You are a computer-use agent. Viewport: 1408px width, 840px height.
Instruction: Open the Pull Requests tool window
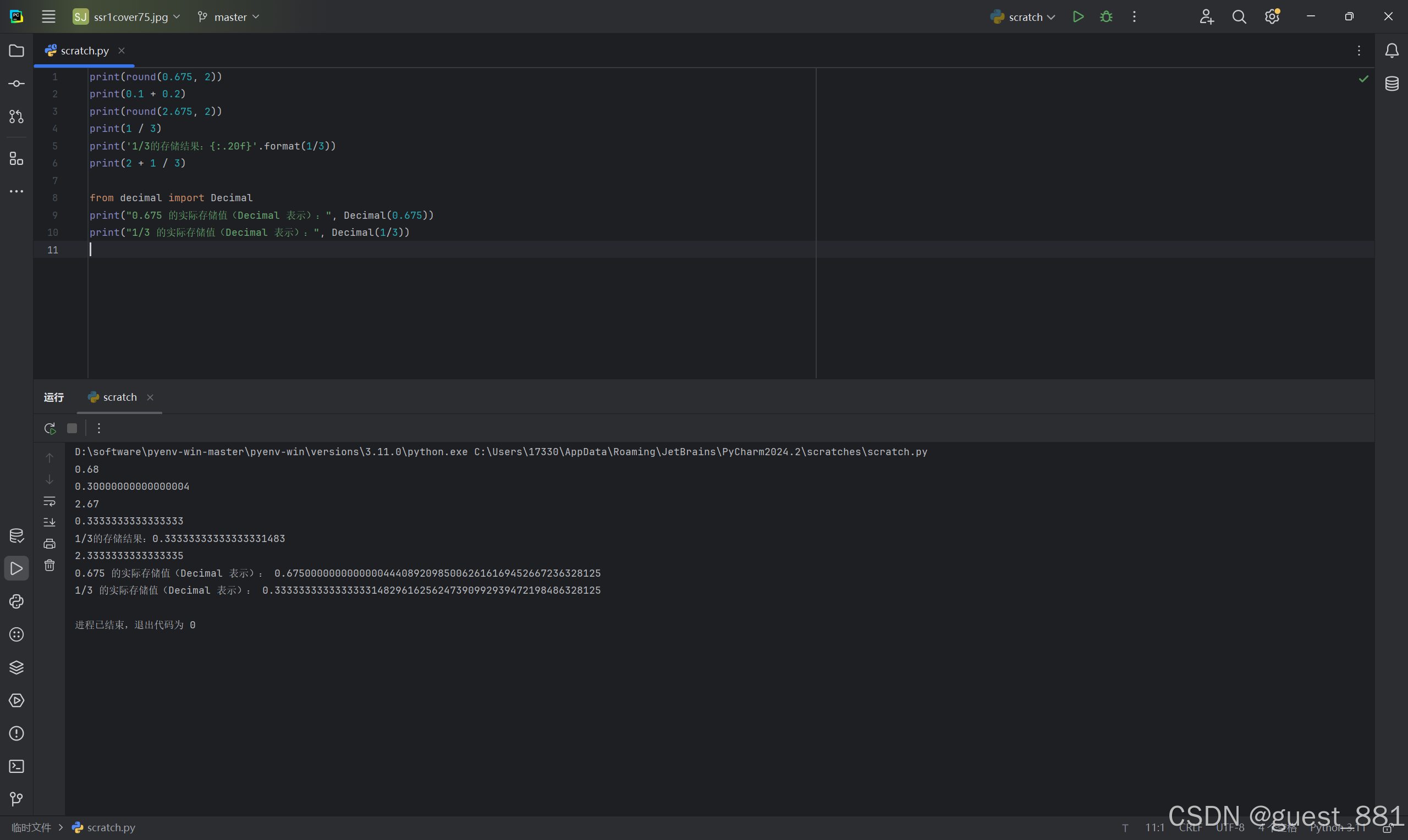pos(16,117)
